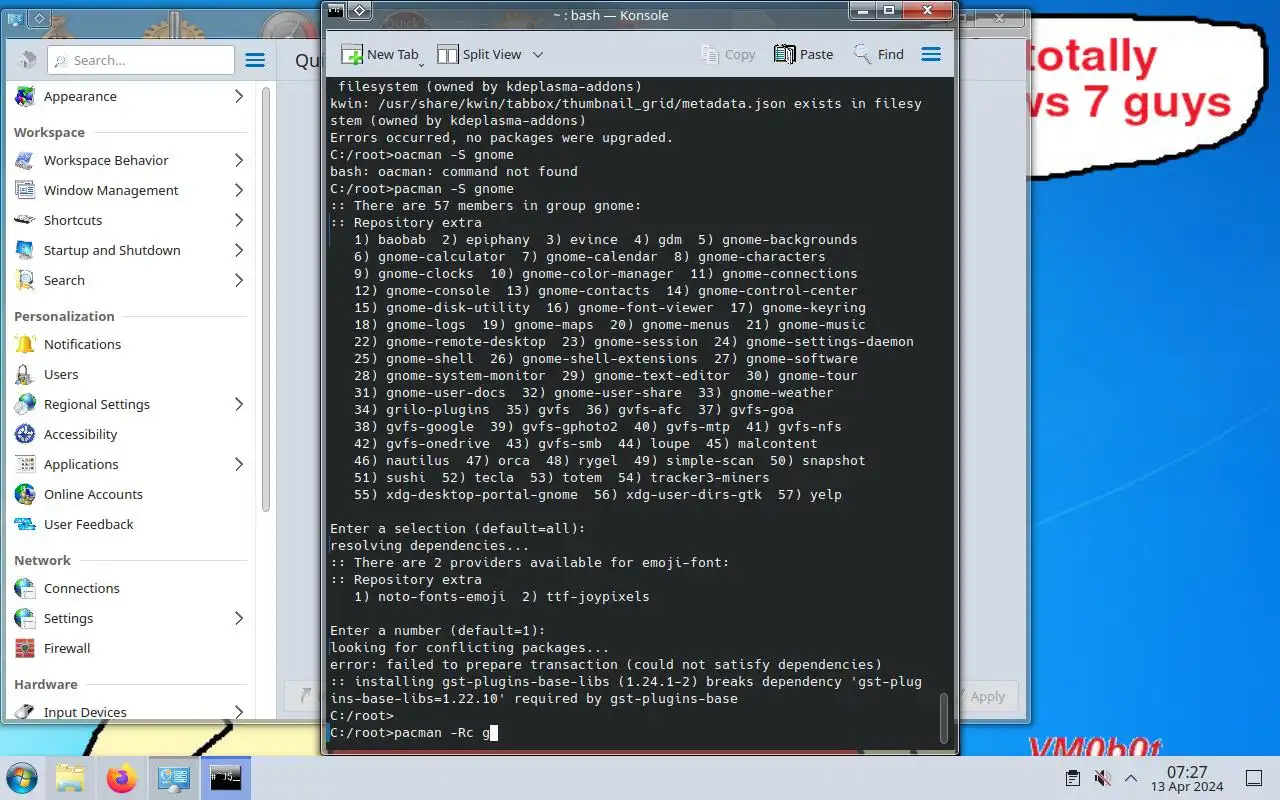Click the Workspace Behavior icon

point(25,160)
